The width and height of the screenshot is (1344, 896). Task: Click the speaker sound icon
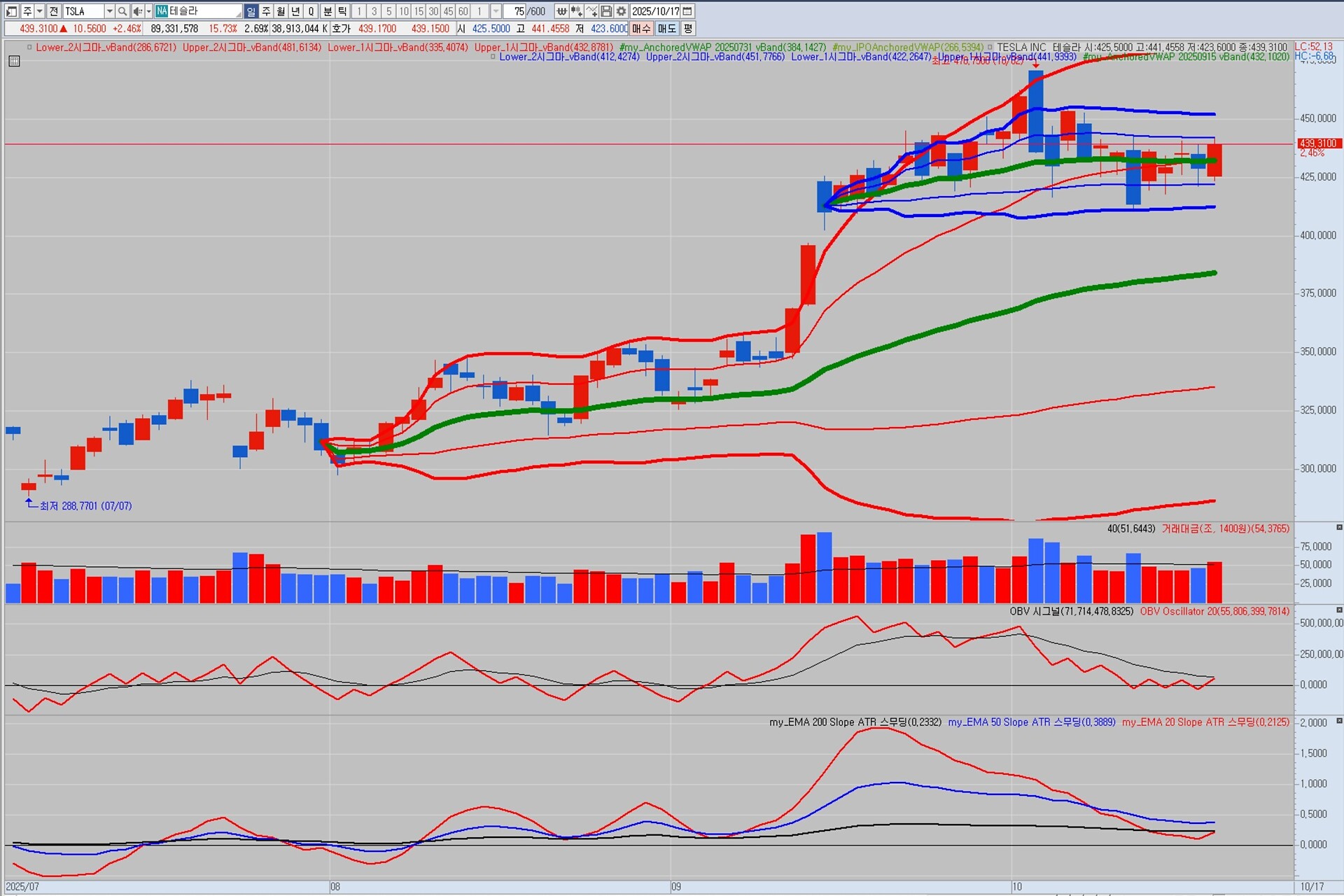tap(137, 11)
